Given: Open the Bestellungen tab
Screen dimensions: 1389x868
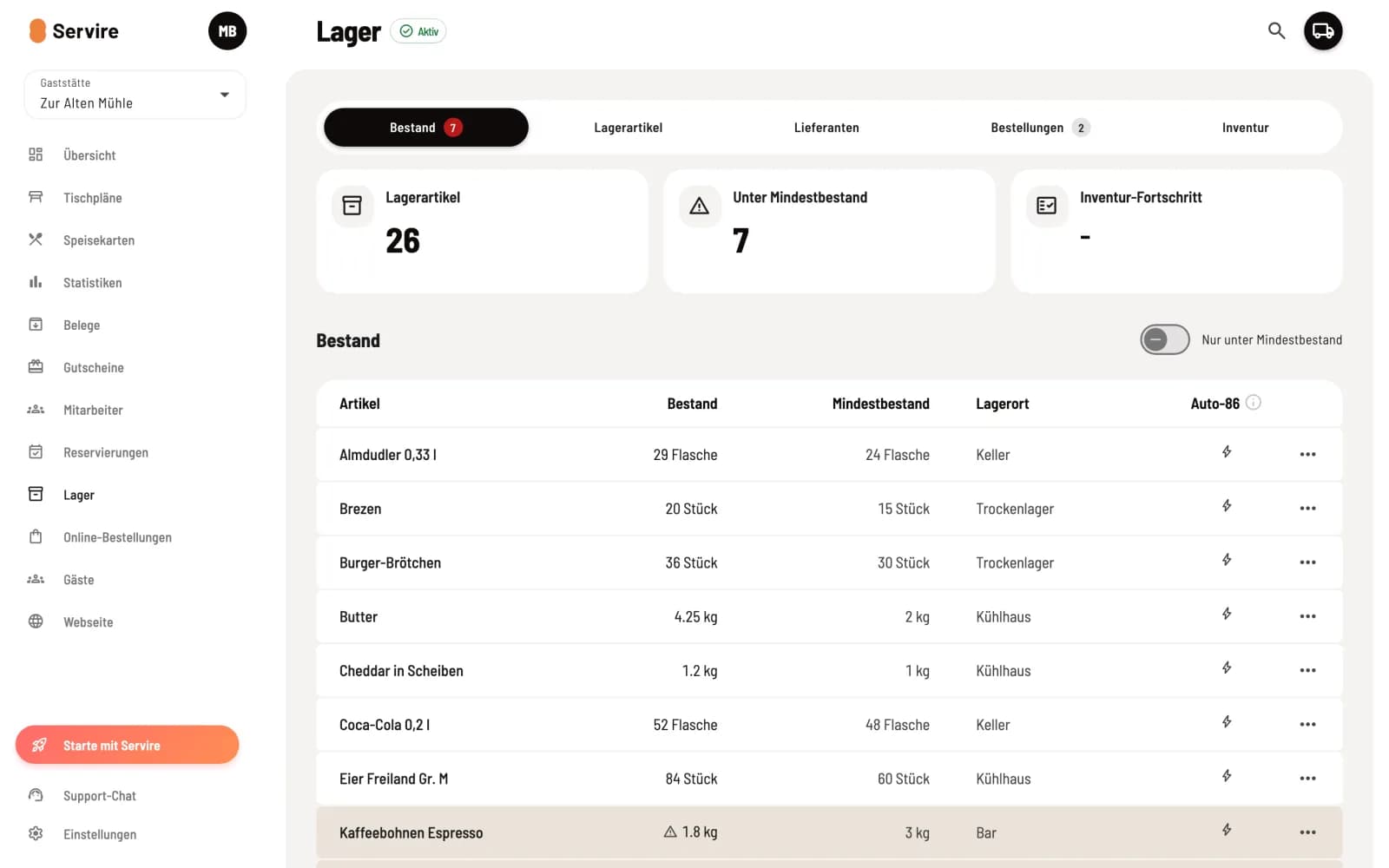Looking at the screenshot, I should tap(1039, 128).
